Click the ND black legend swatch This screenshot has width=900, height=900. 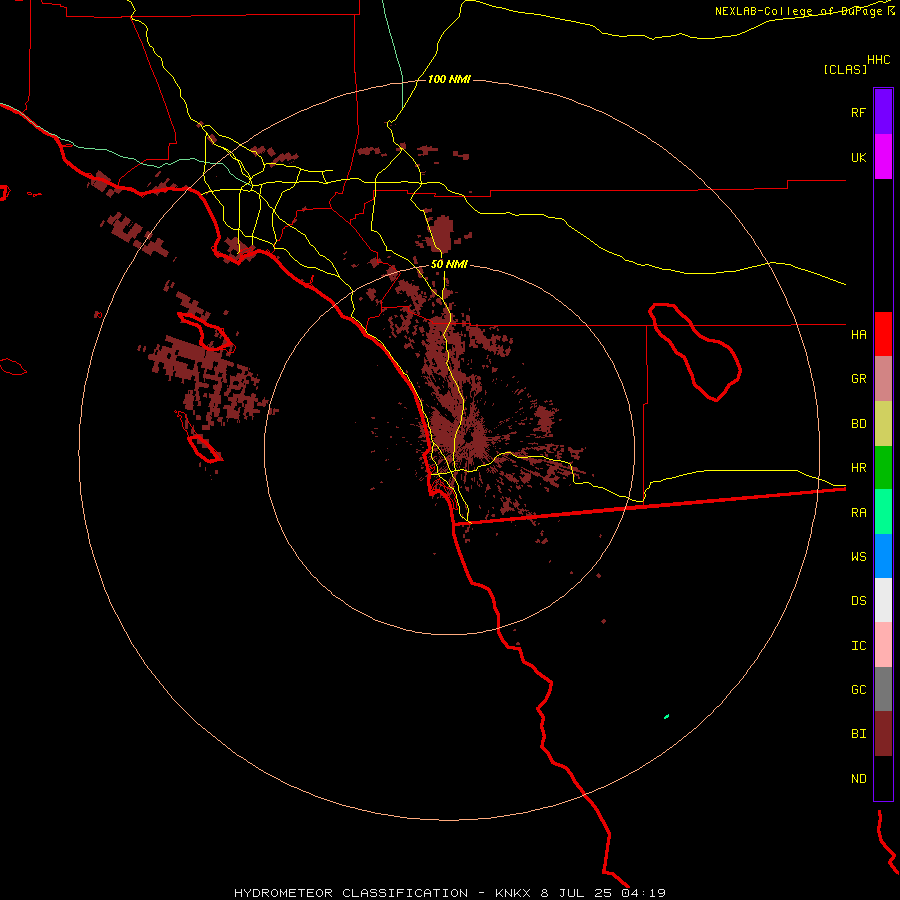(x=883, y=778)
